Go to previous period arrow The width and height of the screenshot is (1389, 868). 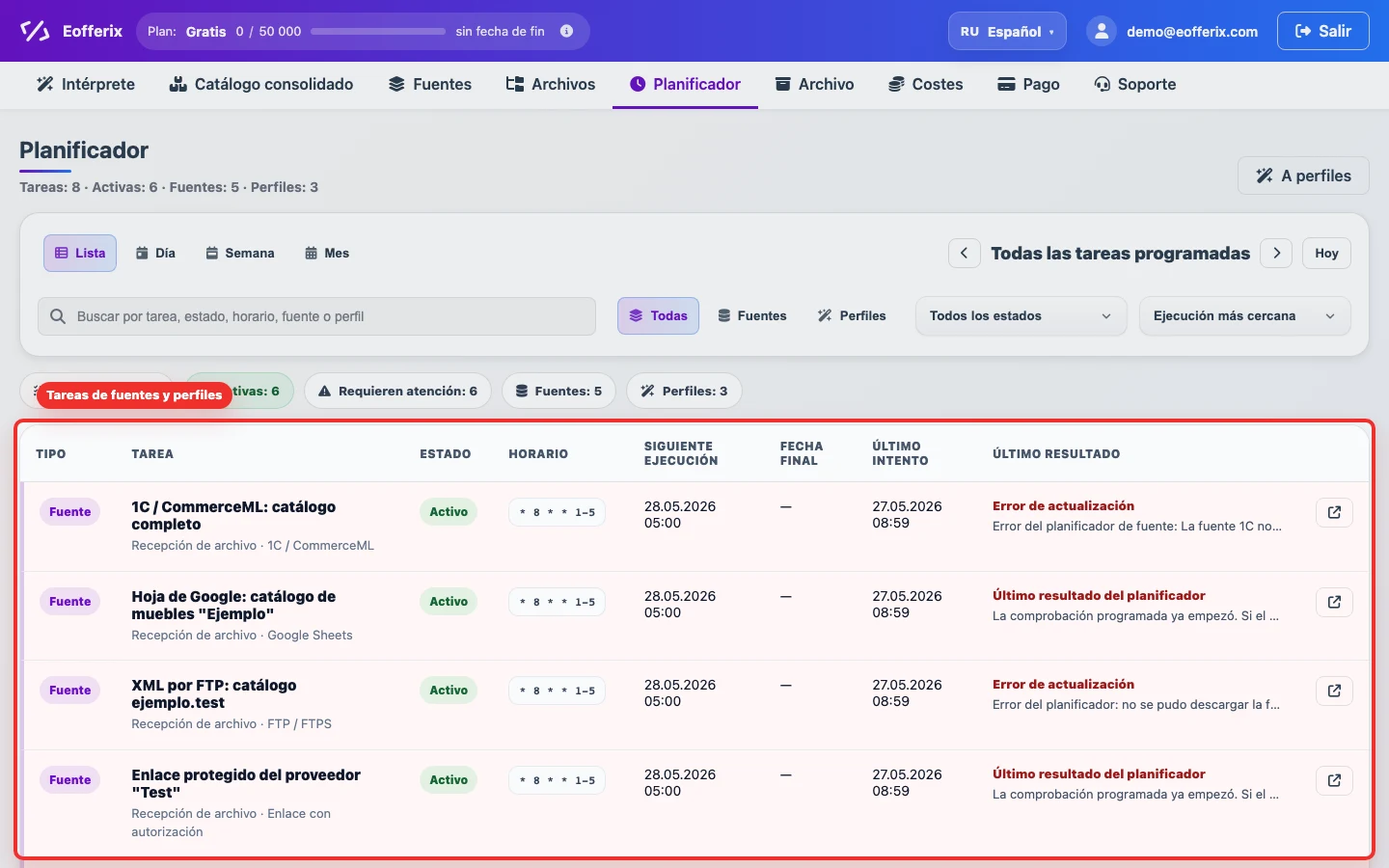(x=964, y=253)
